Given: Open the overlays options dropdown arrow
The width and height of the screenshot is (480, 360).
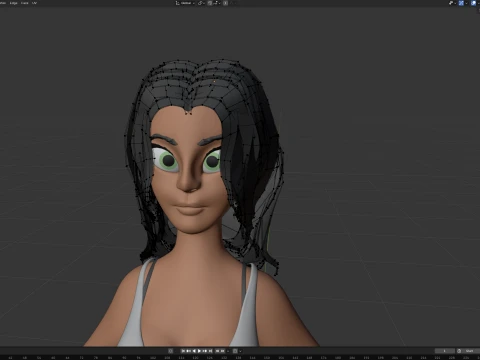Looking at the screenshot, I should [479, 3].
